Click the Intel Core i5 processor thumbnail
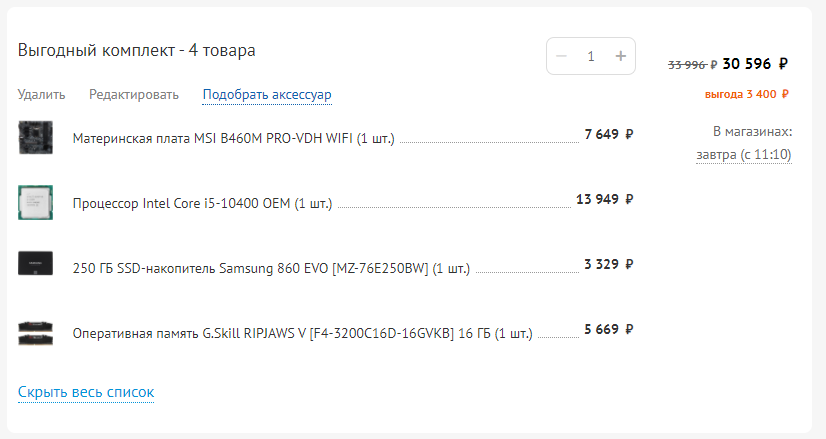The image size is (826, 439). [35, 203]
